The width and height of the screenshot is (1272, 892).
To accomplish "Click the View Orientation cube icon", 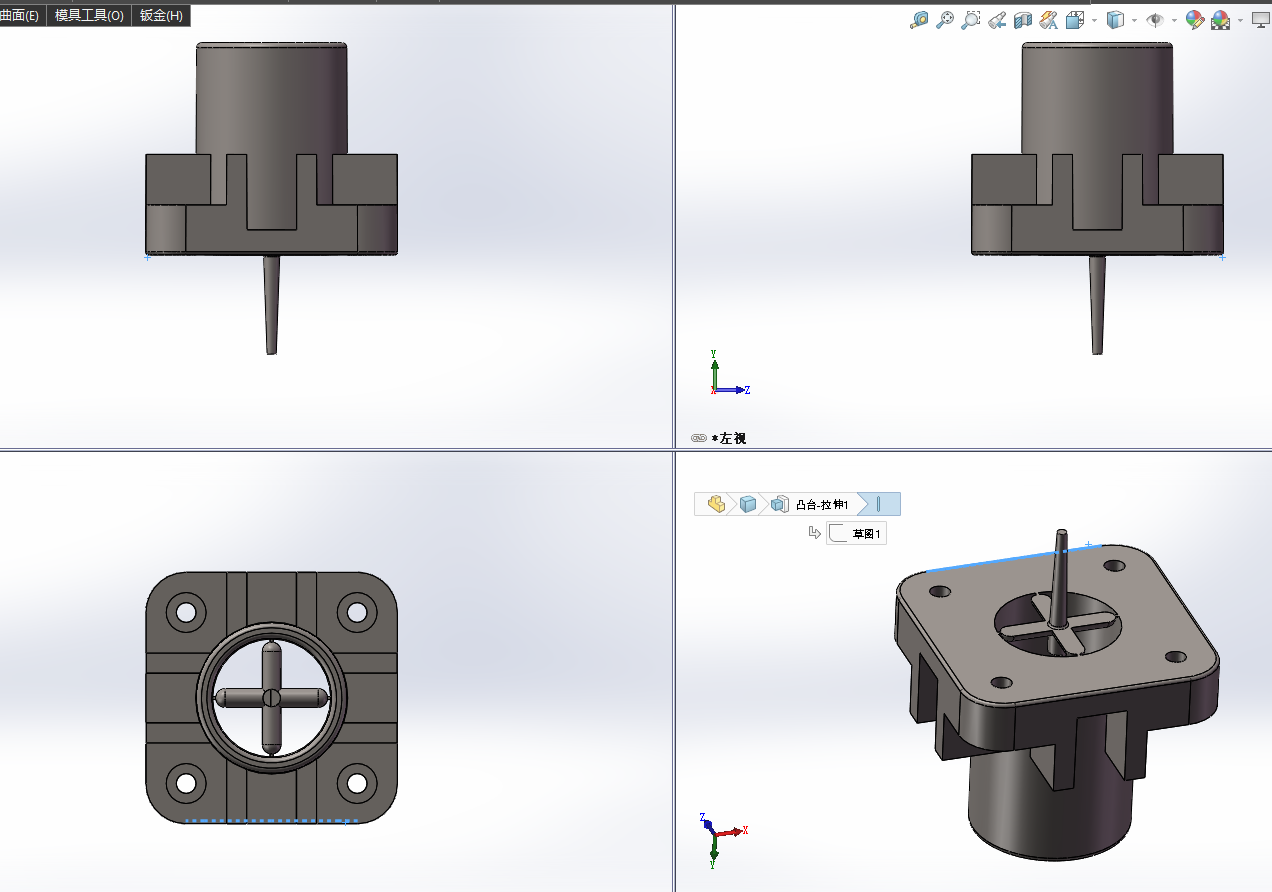I will (x=1075, y=20).
